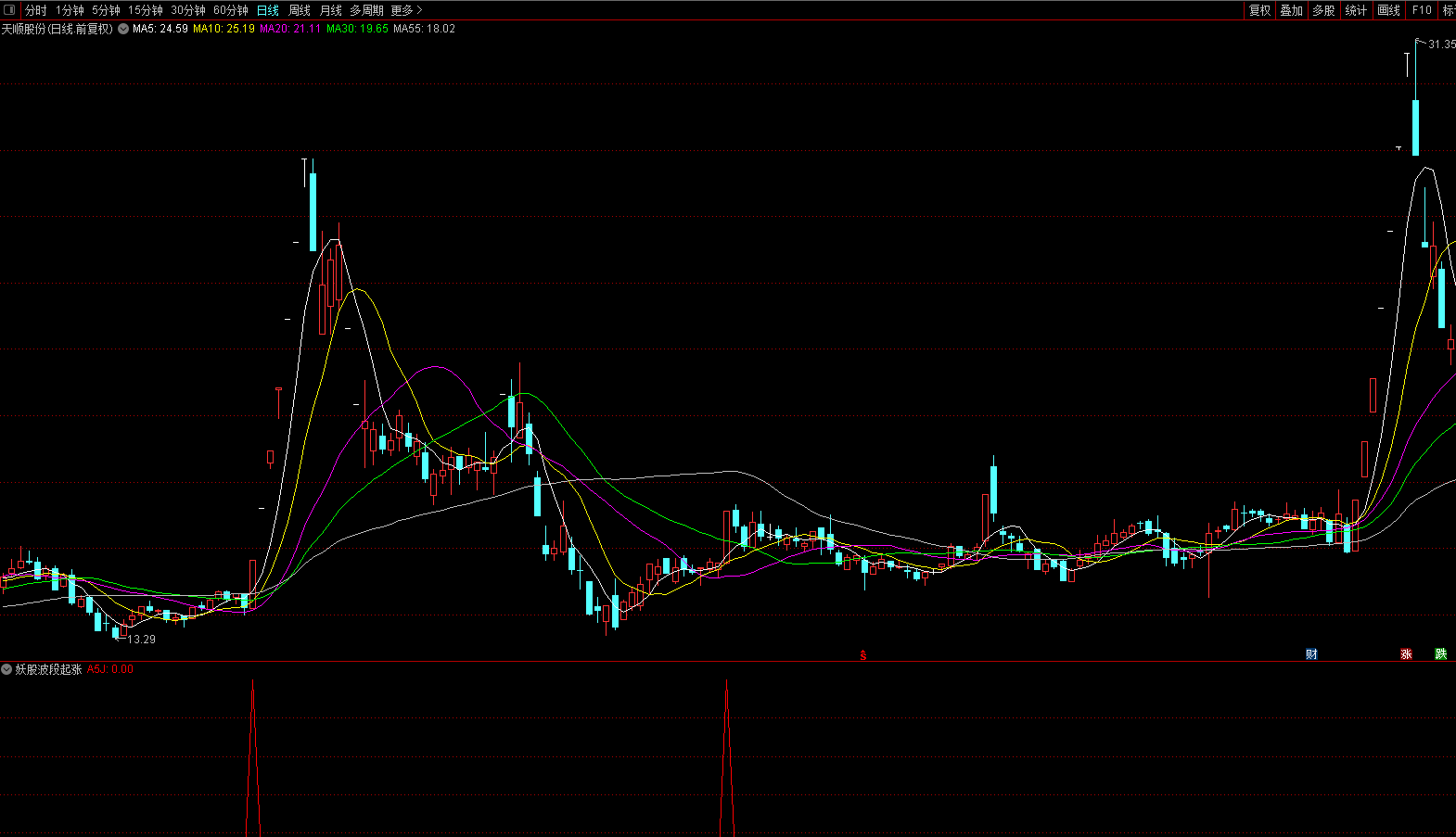This screenshot has height=837, width=1456.
Task: Click the 叠加 overlay button
Action: [x=1292, y=10]
